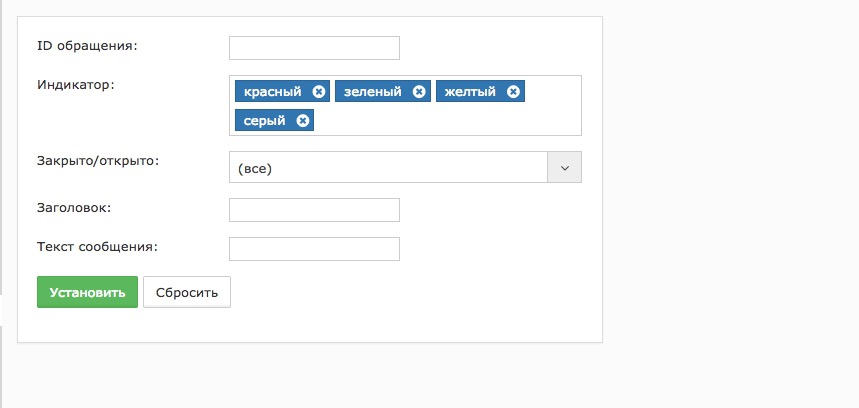Screen dimensions: 859x408
Task: Click empty area of Индикатор multi-select field
Action: (x=446, y=120)
